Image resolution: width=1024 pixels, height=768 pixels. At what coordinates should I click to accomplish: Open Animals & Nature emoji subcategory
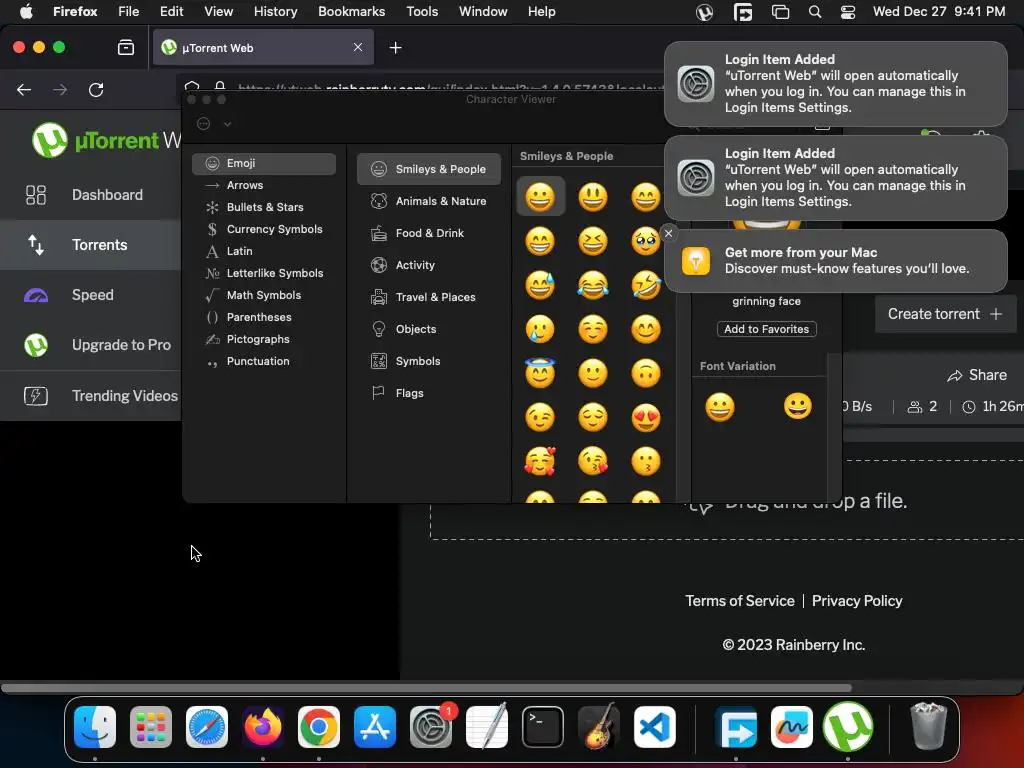coord(428,201)
